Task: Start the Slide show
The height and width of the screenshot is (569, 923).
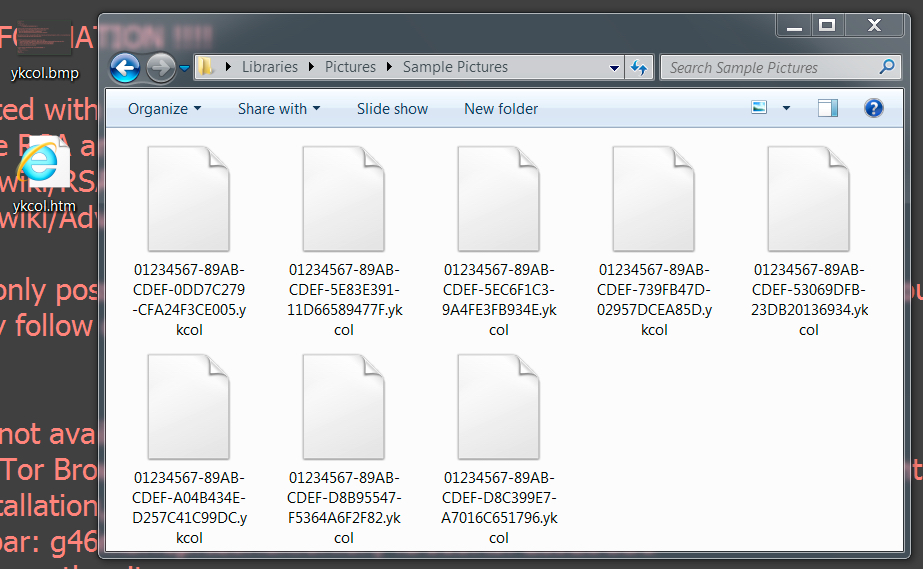Action: tap(392, 109)
